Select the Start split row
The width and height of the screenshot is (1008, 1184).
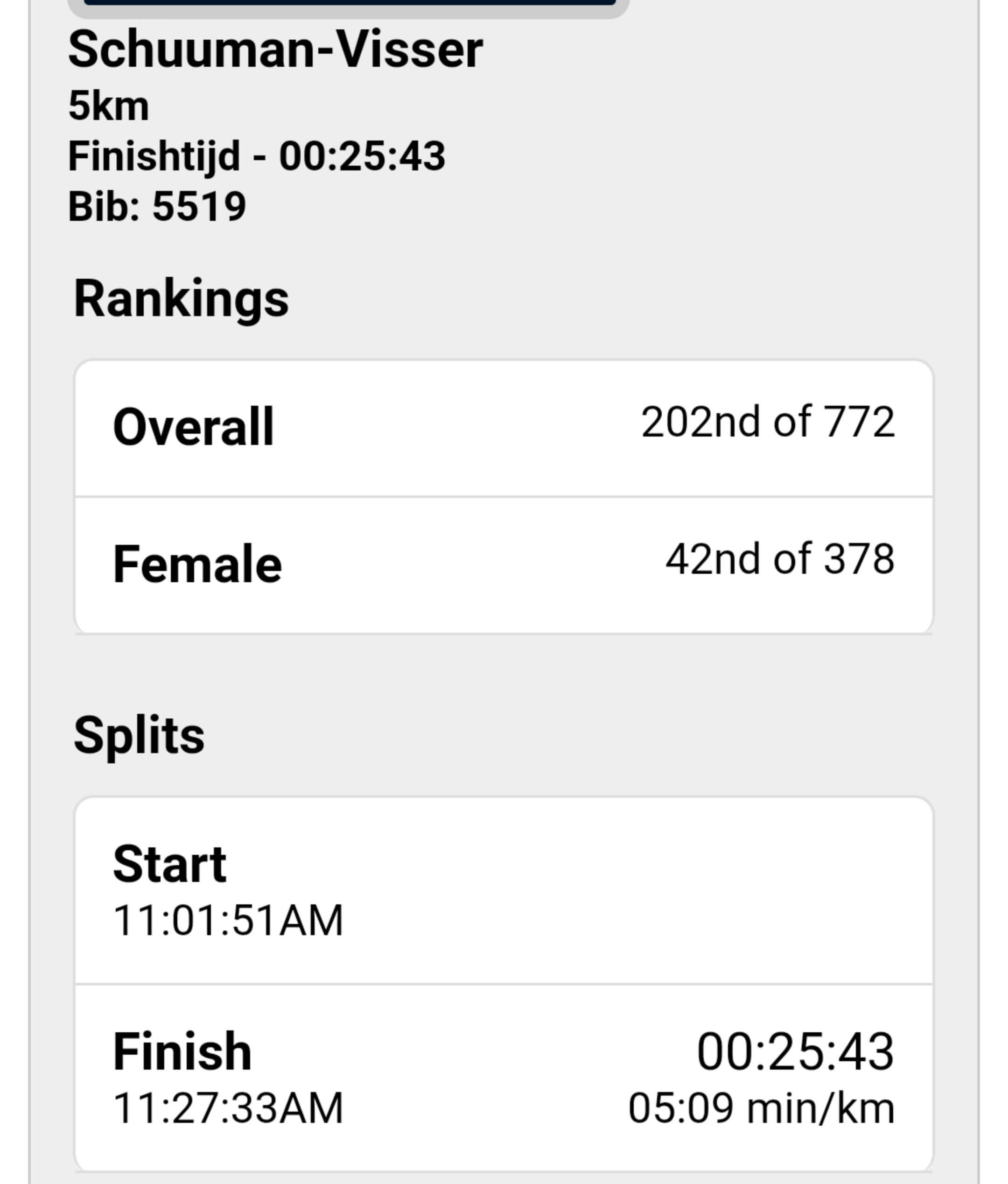coord(504,890)
